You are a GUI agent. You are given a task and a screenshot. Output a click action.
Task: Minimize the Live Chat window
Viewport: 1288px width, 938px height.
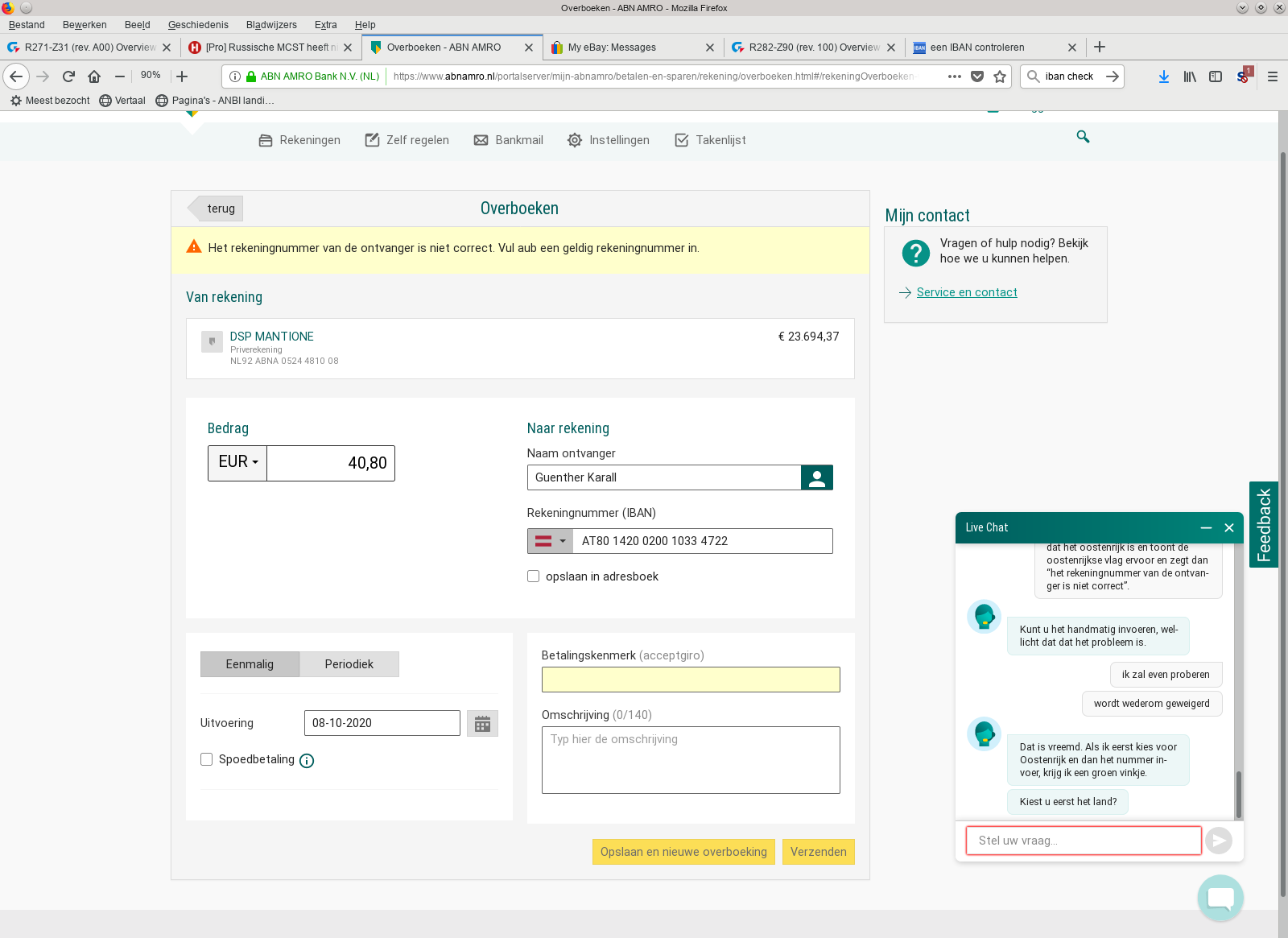click(x=1206, y=528)
